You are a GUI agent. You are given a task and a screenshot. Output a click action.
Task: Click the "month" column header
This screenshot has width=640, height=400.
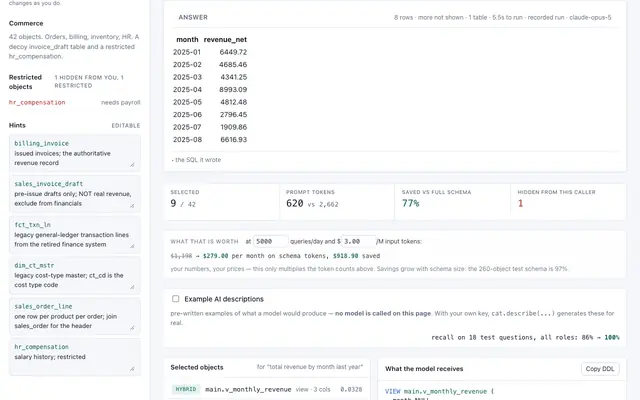(187, 40)
